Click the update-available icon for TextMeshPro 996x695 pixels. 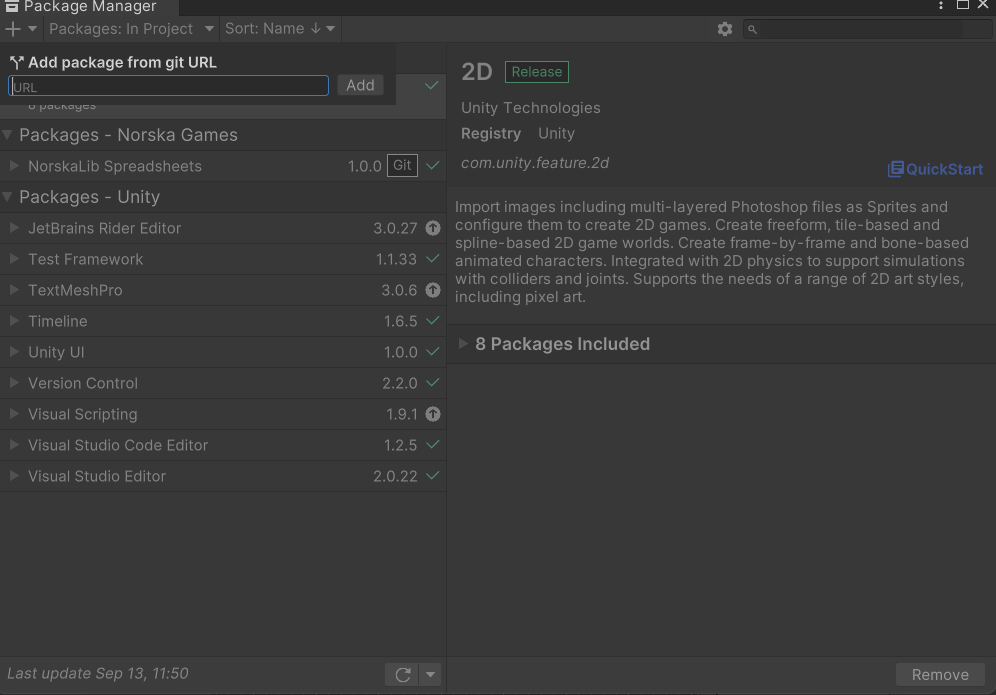[x=433, y=290]
